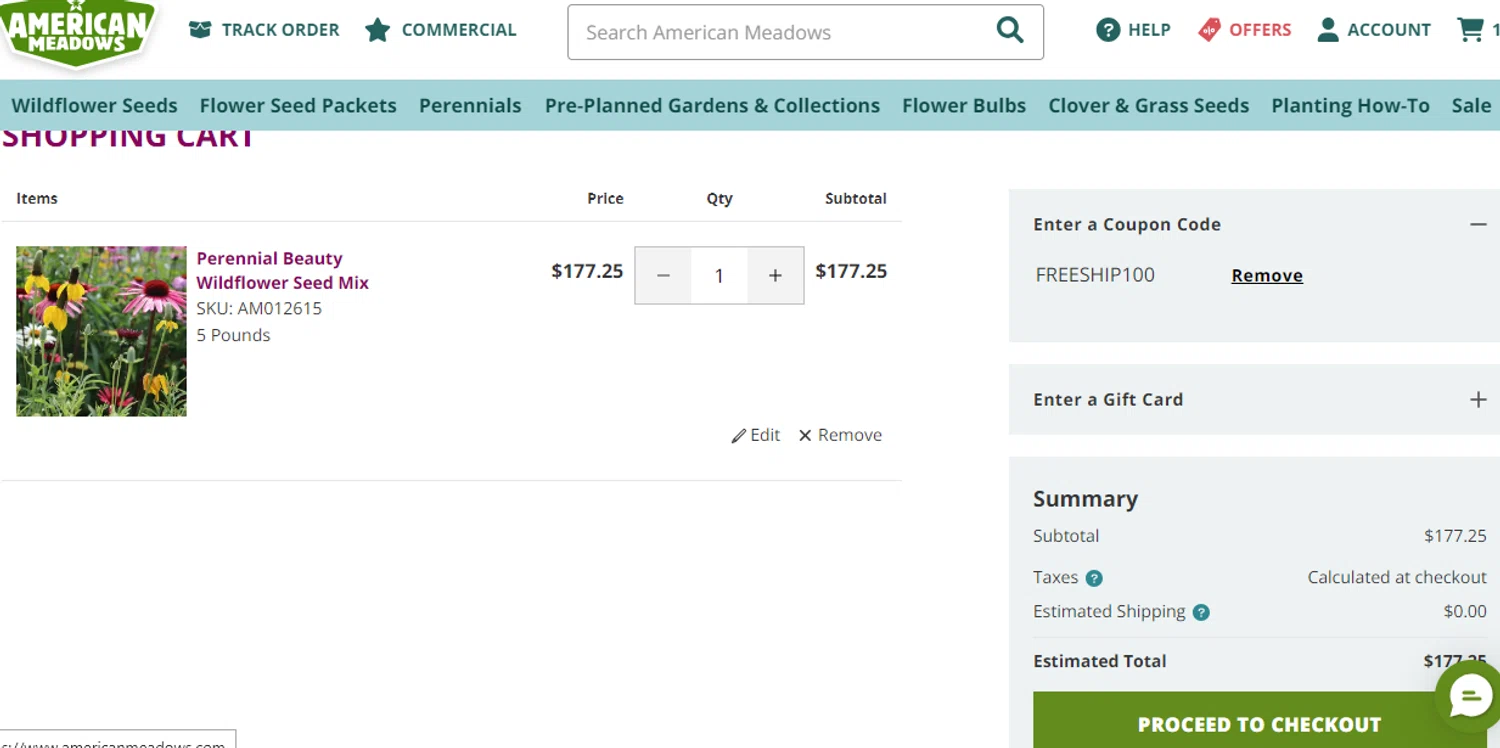The image size is (1500, 748).
Task: Click the Estimated Total label
Action: coord(1100,661)
